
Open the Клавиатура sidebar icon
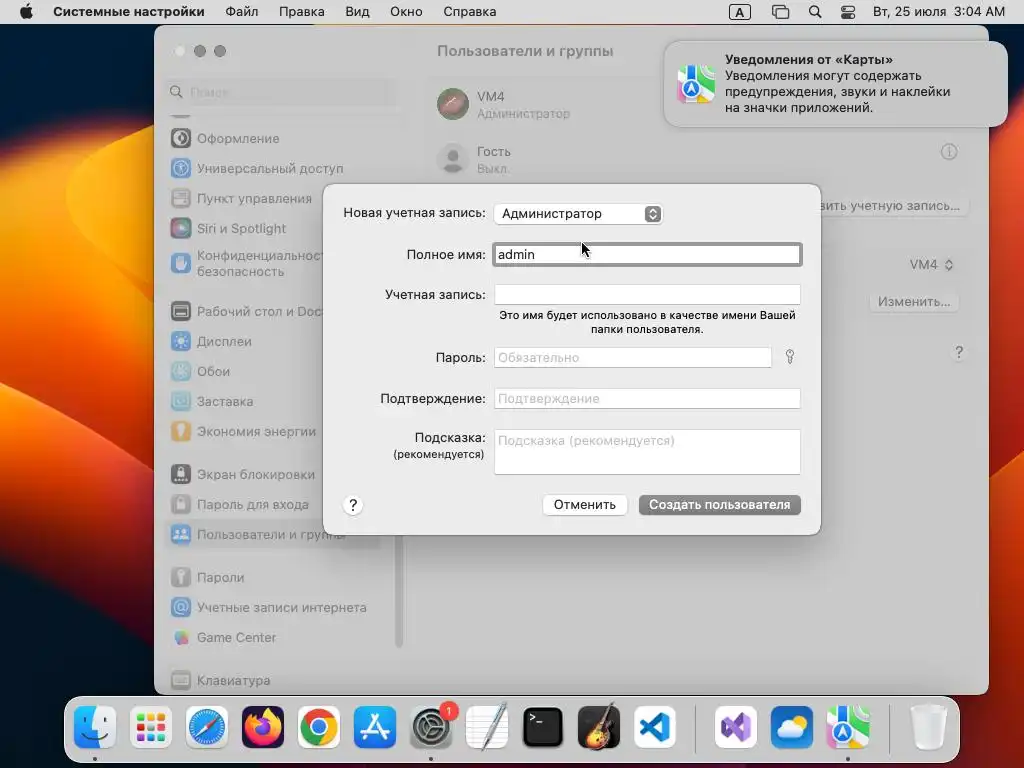pyautogui.click(x=181, y=680)
